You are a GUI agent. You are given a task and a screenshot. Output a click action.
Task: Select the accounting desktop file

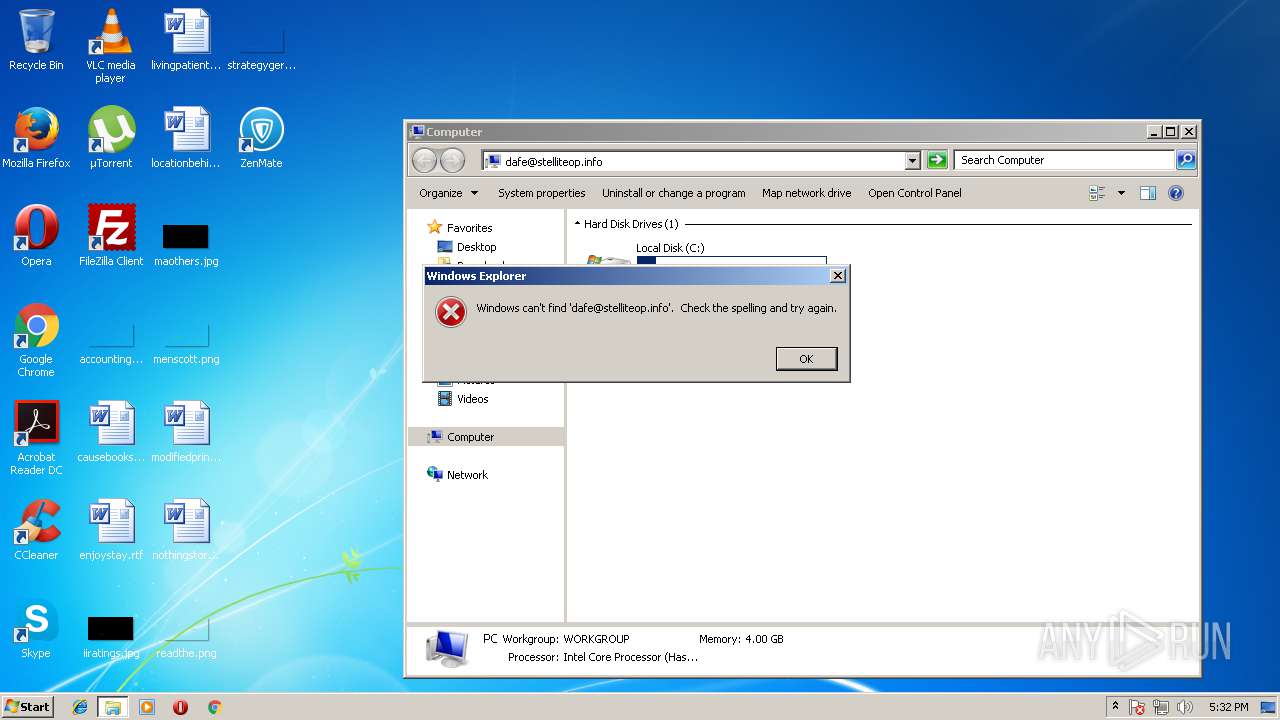pyautogui.click(x=110, y=345)
